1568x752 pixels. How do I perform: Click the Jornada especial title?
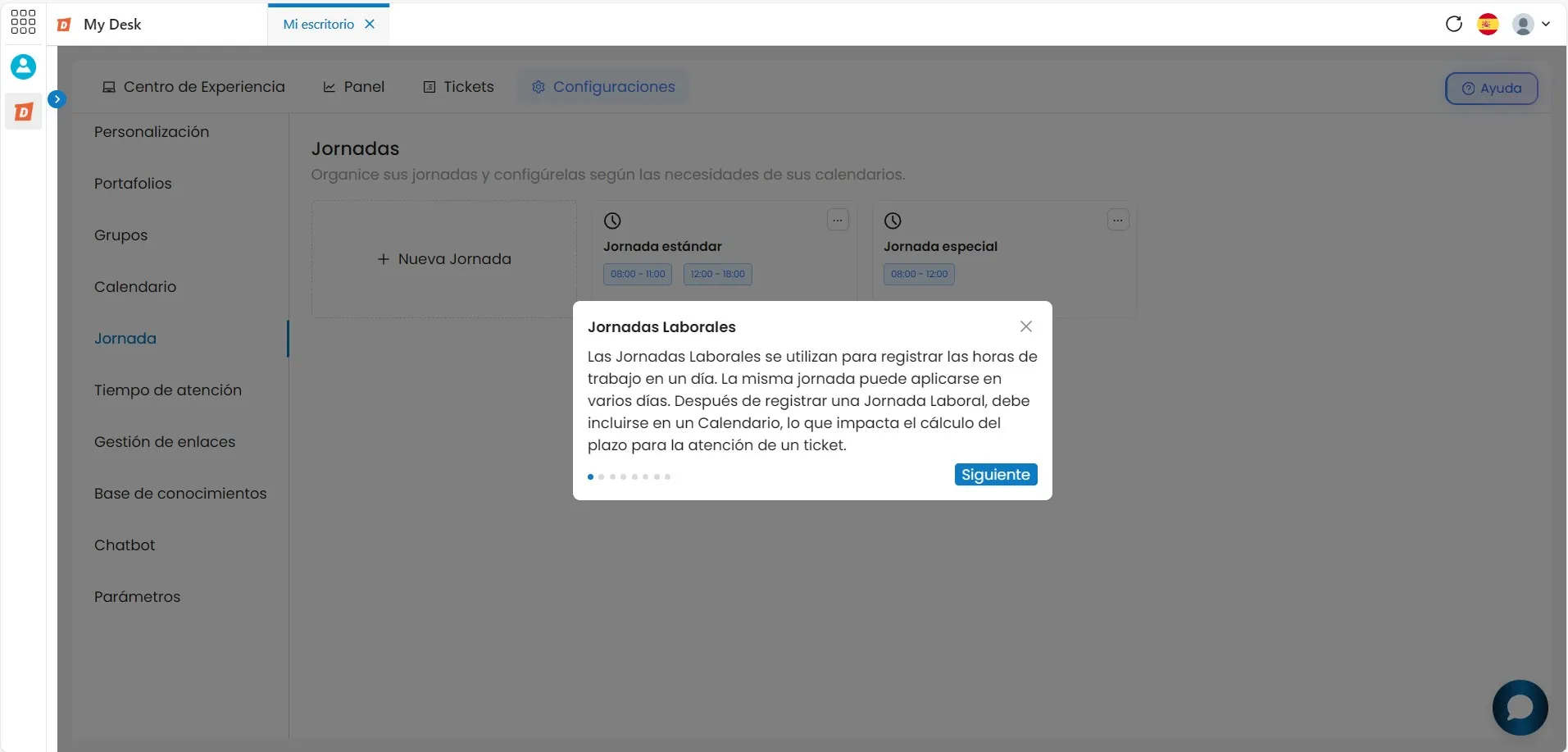pos(940,246)
